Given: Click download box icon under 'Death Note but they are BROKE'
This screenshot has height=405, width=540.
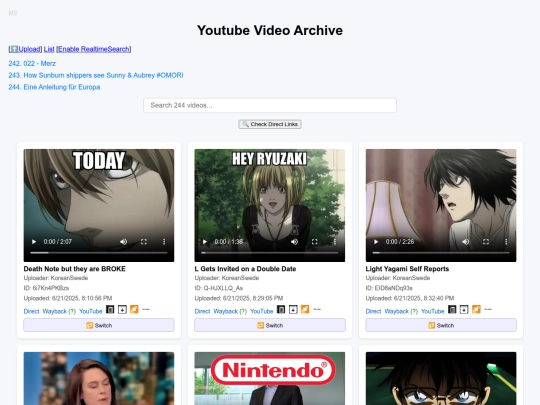Looking at the screenshot, I should 122,310.
